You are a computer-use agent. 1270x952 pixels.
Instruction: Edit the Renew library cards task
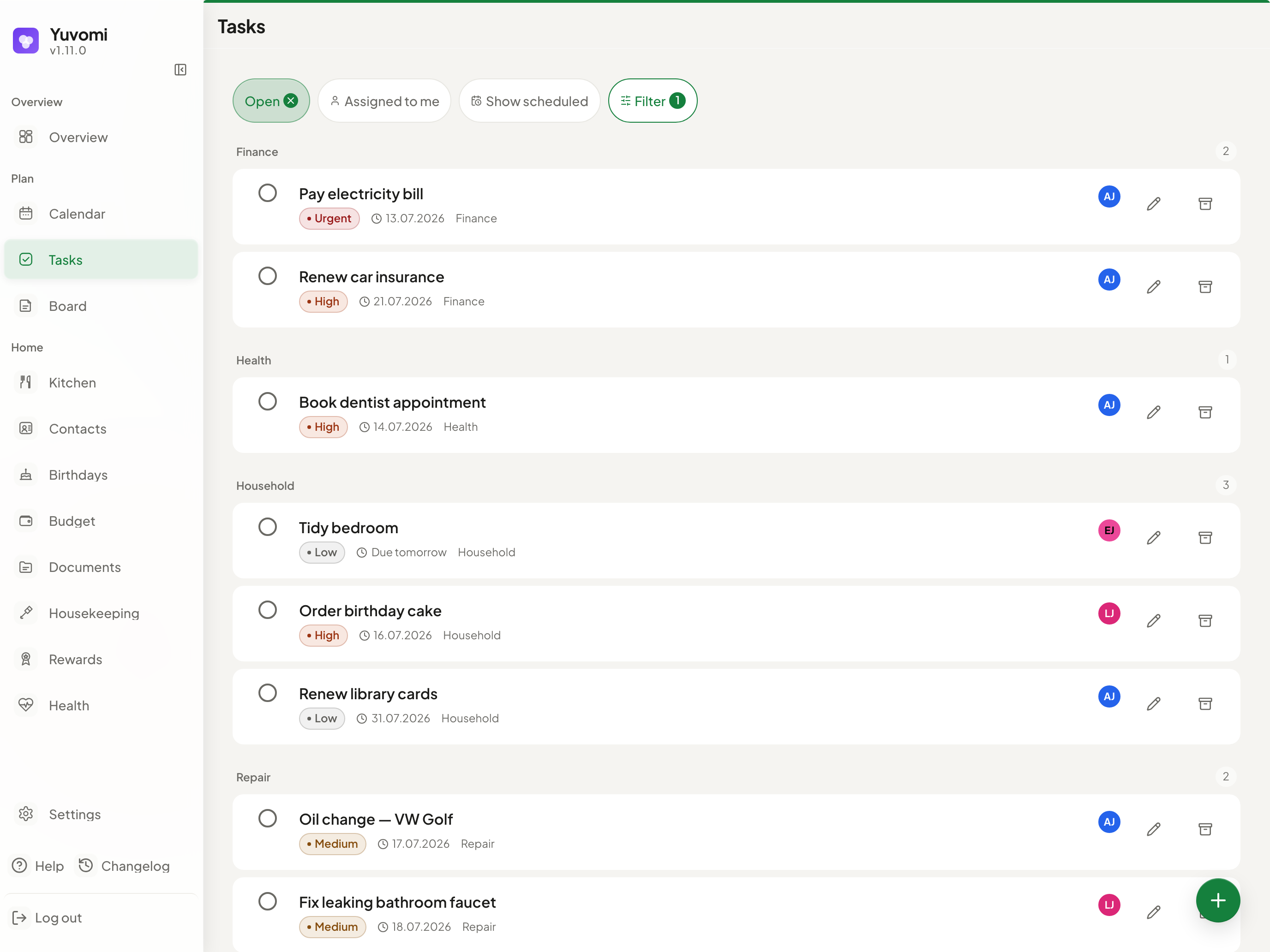coord(1153,703)
